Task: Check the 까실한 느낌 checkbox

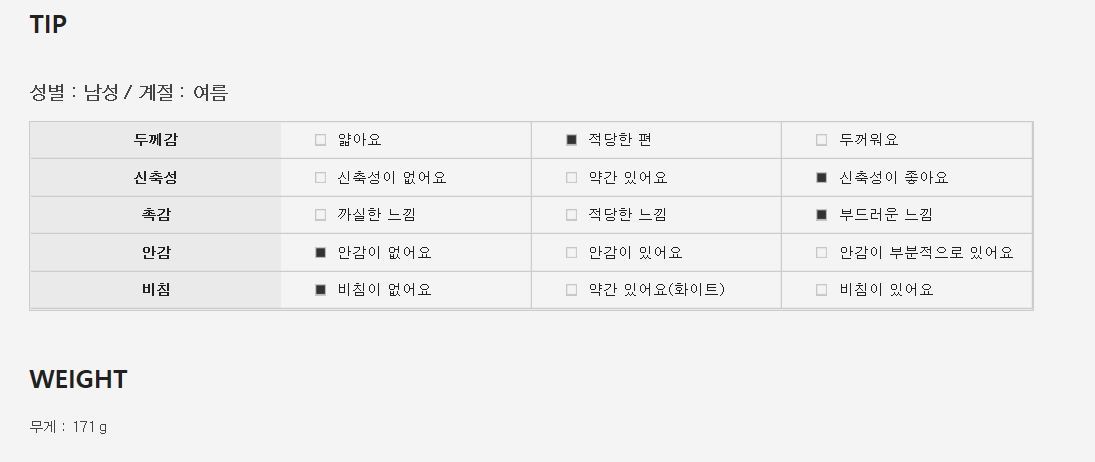Action: pos(321,215)
